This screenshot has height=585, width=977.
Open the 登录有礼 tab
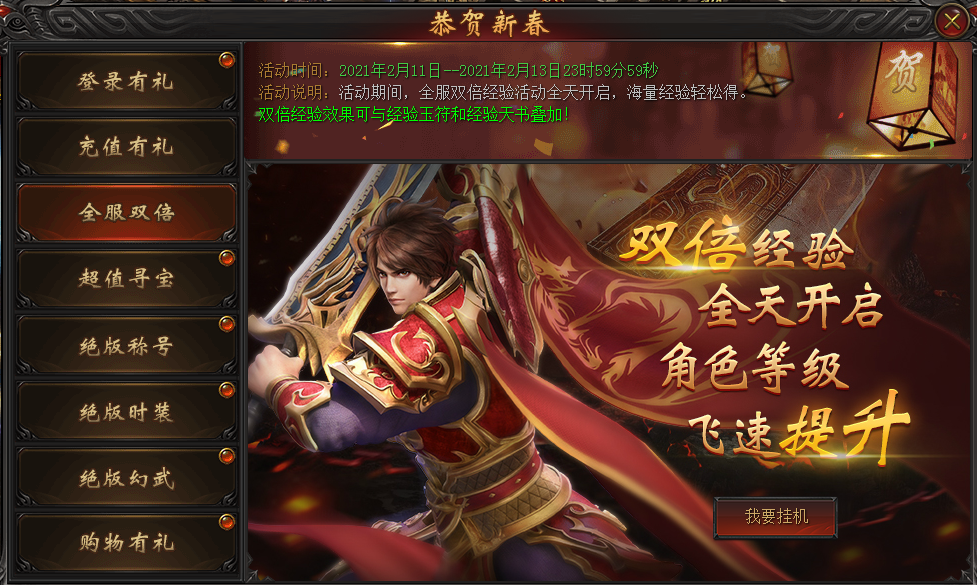pyautogui.click(x=126, y=82)
